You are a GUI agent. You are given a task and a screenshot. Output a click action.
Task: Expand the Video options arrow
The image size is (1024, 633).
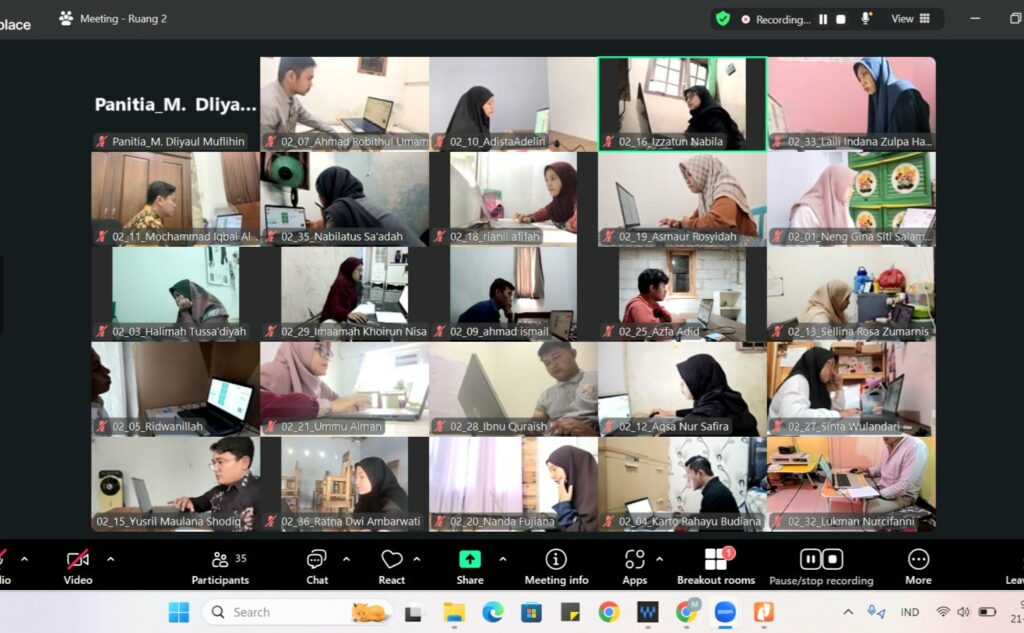(x=110, y=559)
